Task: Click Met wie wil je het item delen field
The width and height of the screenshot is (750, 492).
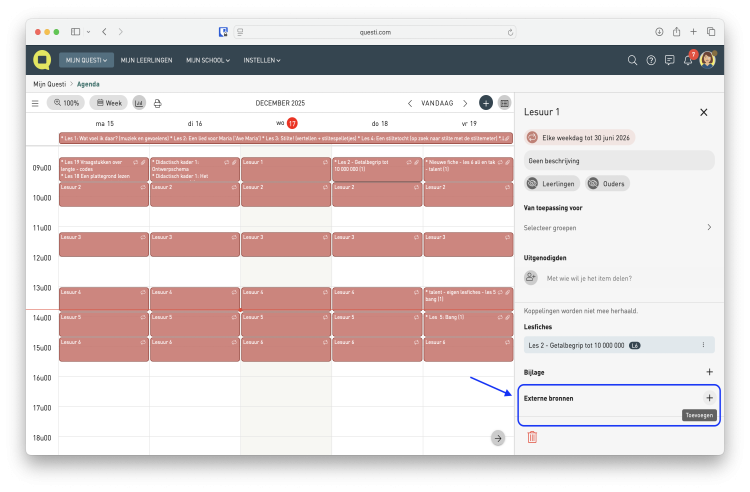Action: (x=589, y=278)
